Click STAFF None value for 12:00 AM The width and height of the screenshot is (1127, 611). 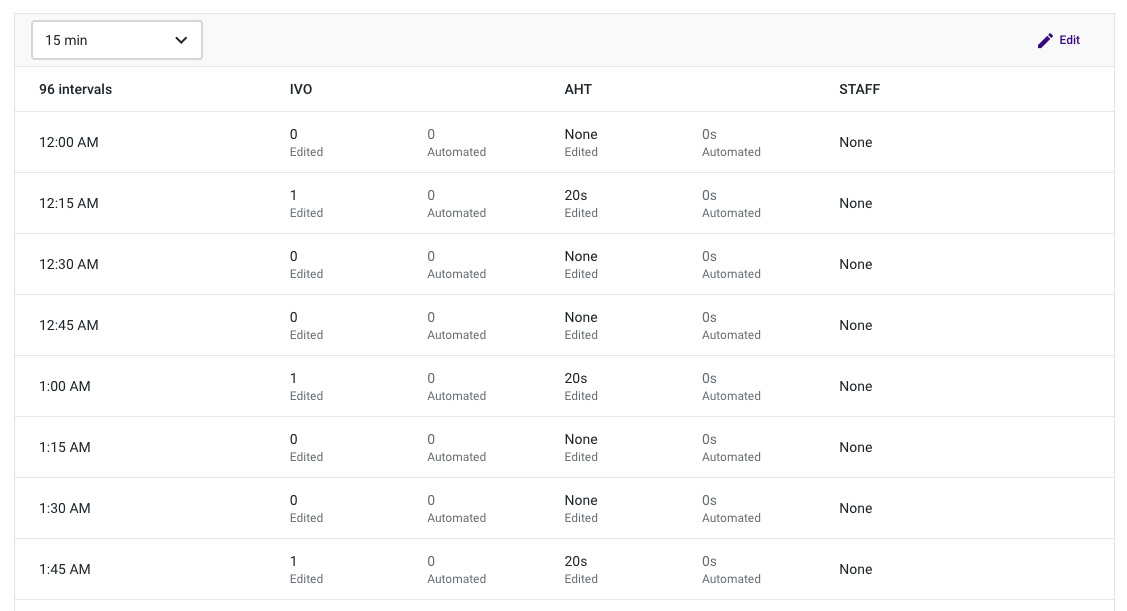point(856,143)
